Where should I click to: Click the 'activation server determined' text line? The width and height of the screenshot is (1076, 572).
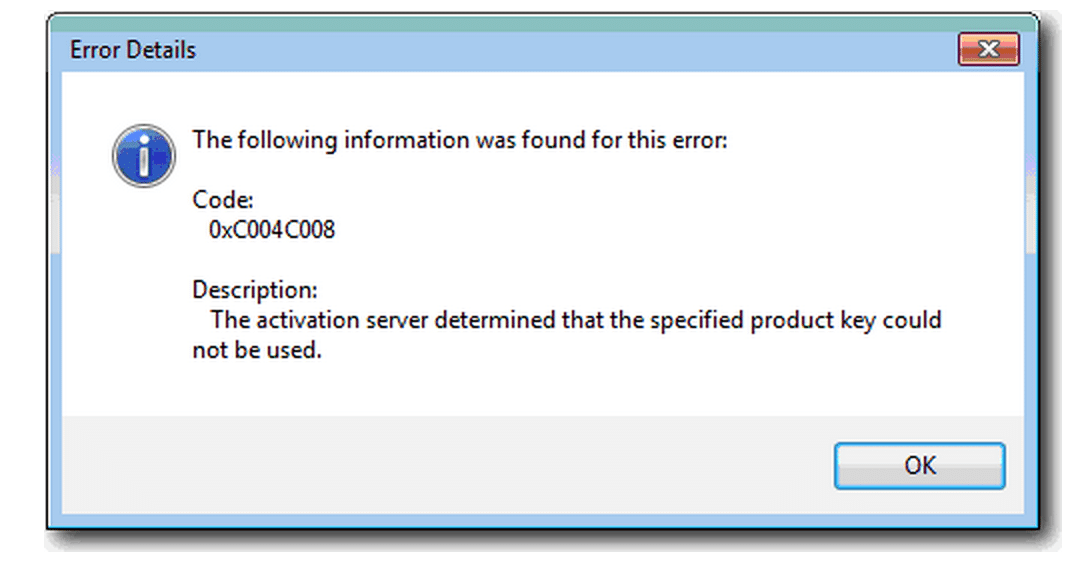(576, 320)
